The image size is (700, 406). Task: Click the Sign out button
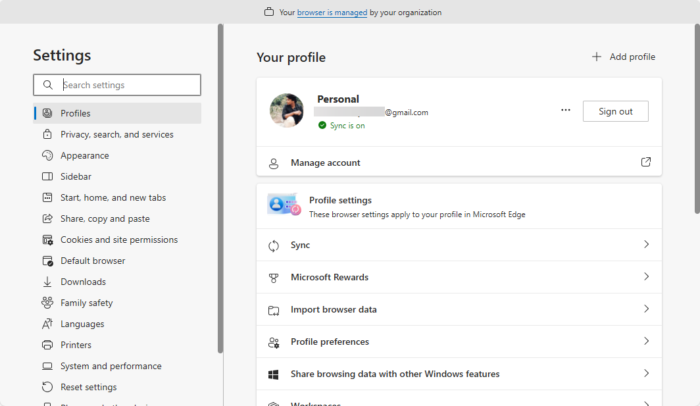point(615,111)
